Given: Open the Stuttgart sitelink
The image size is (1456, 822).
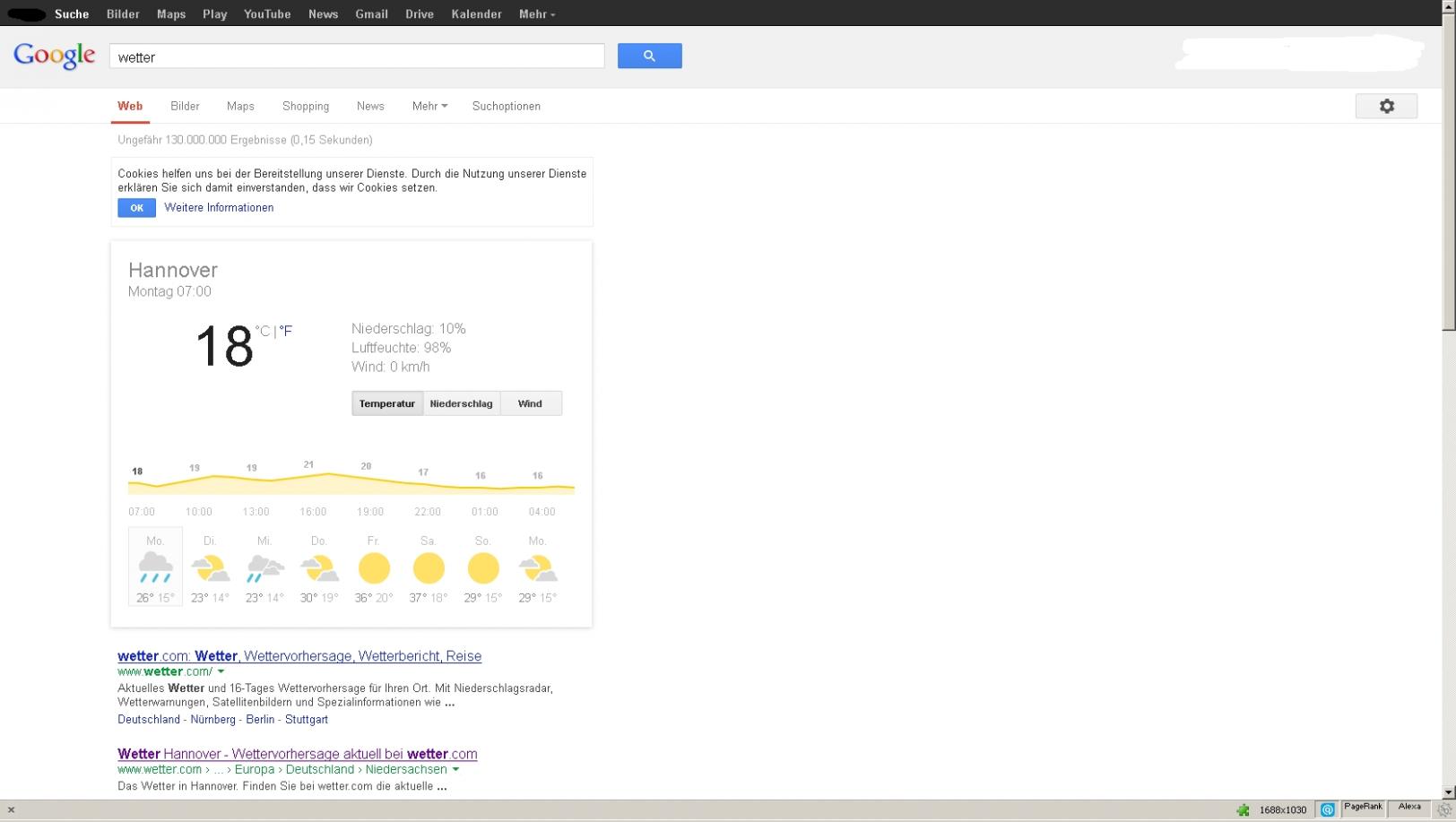Looking at the screenshot, I should coord(307,720).
